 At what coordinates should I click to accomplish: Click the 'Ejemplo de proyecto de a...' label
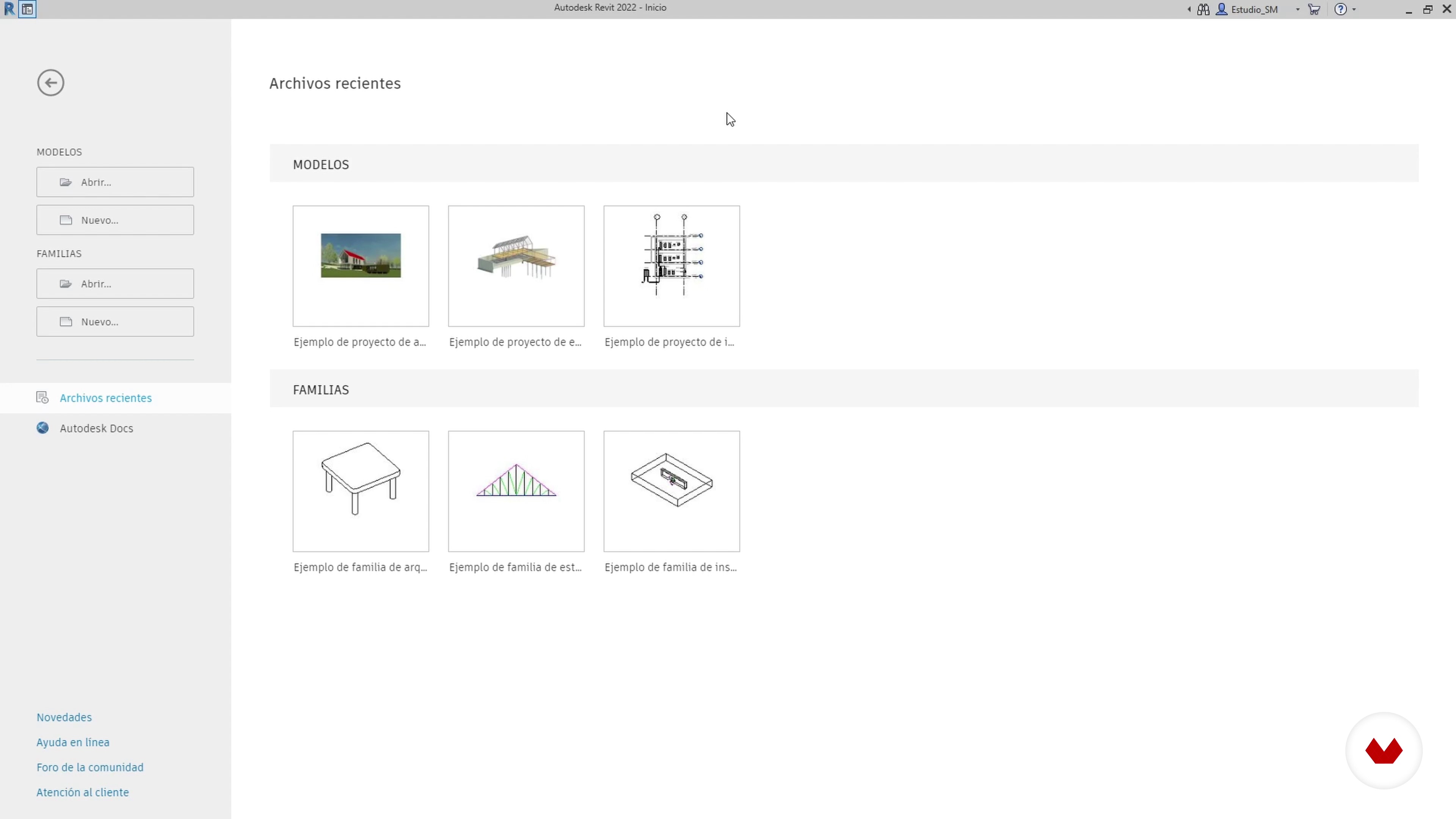360,342
